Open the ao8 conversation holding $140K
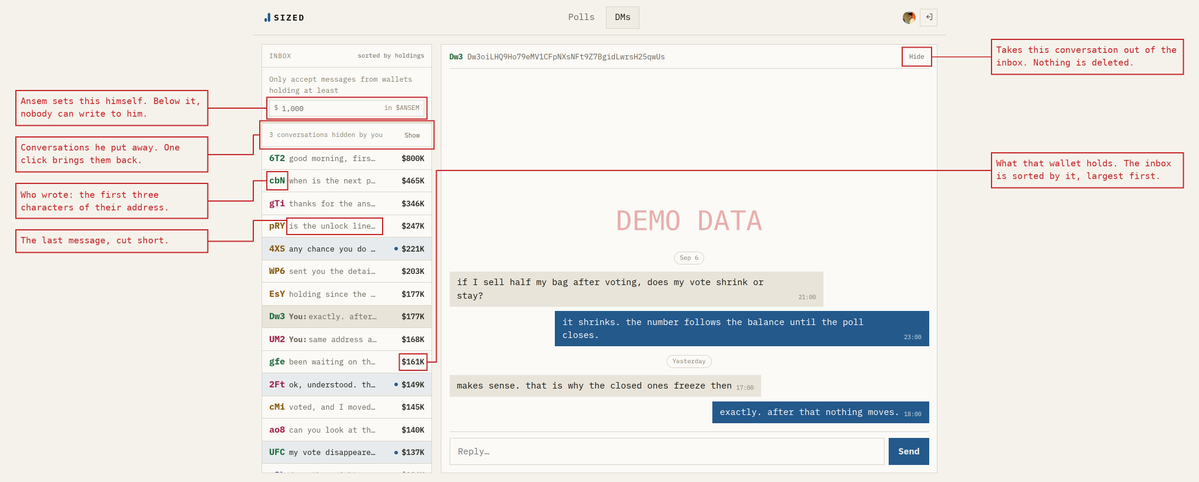Image resolution: width=1199 pixels, height=482 pixels. coord(346,430)
